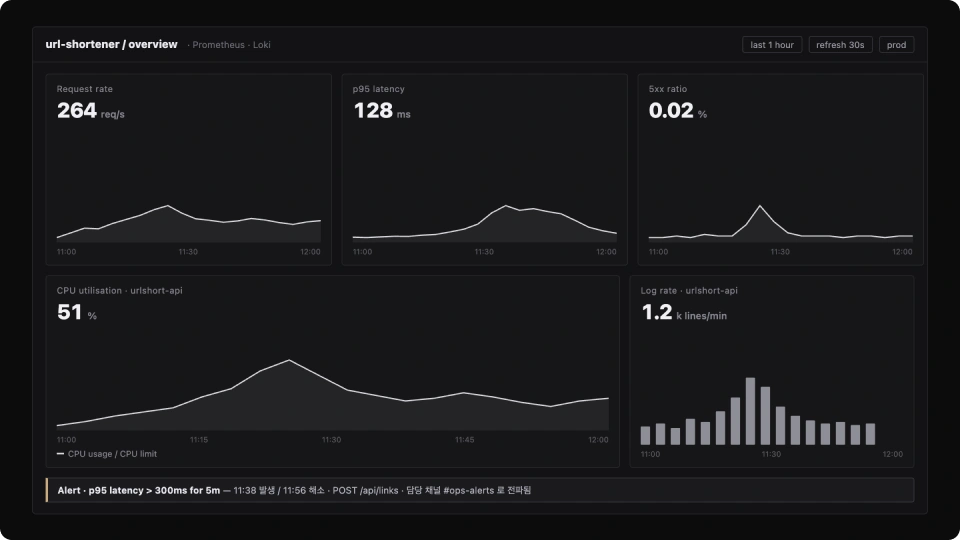
Task: Click the 11:00 tick under p95 latency chart
Action: point(362,252)
